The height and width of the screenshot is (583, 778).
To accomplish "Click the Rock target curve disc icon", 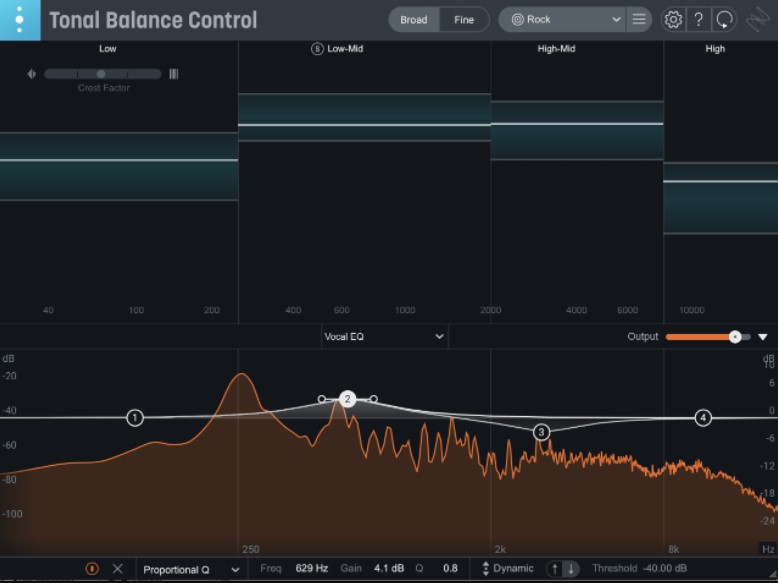I will tap(518, 20).
